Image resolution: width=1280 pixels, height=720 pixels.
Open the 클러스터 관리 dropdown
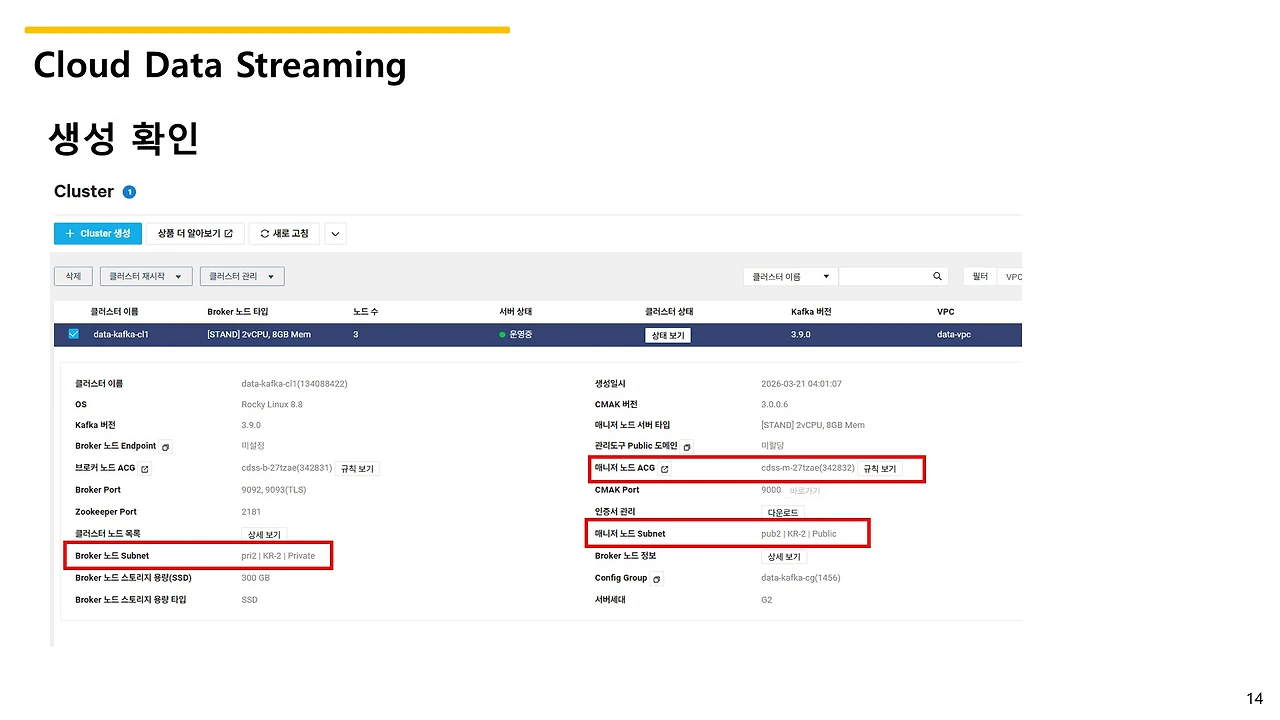242,276
